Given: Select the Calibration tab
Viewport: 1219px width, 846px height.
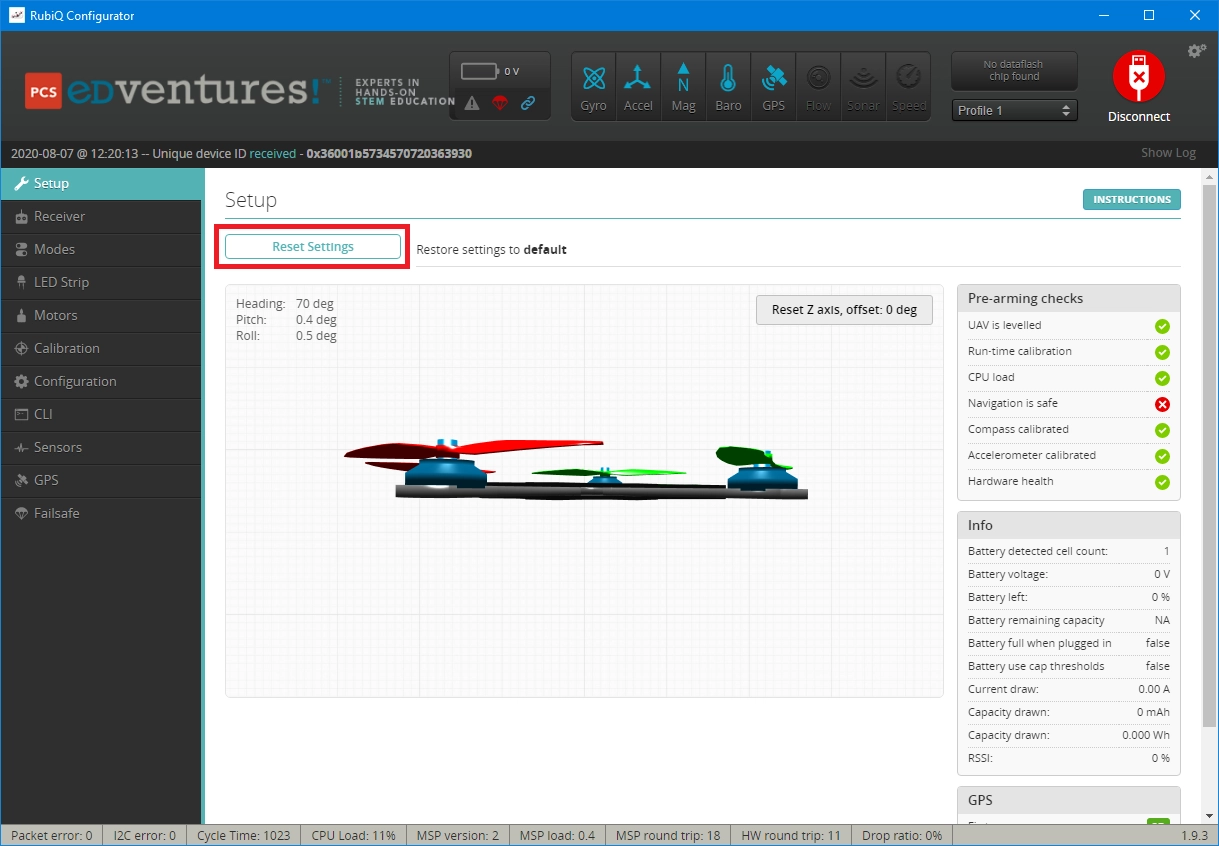Looking at the screenshot, I should click(101, 348).
